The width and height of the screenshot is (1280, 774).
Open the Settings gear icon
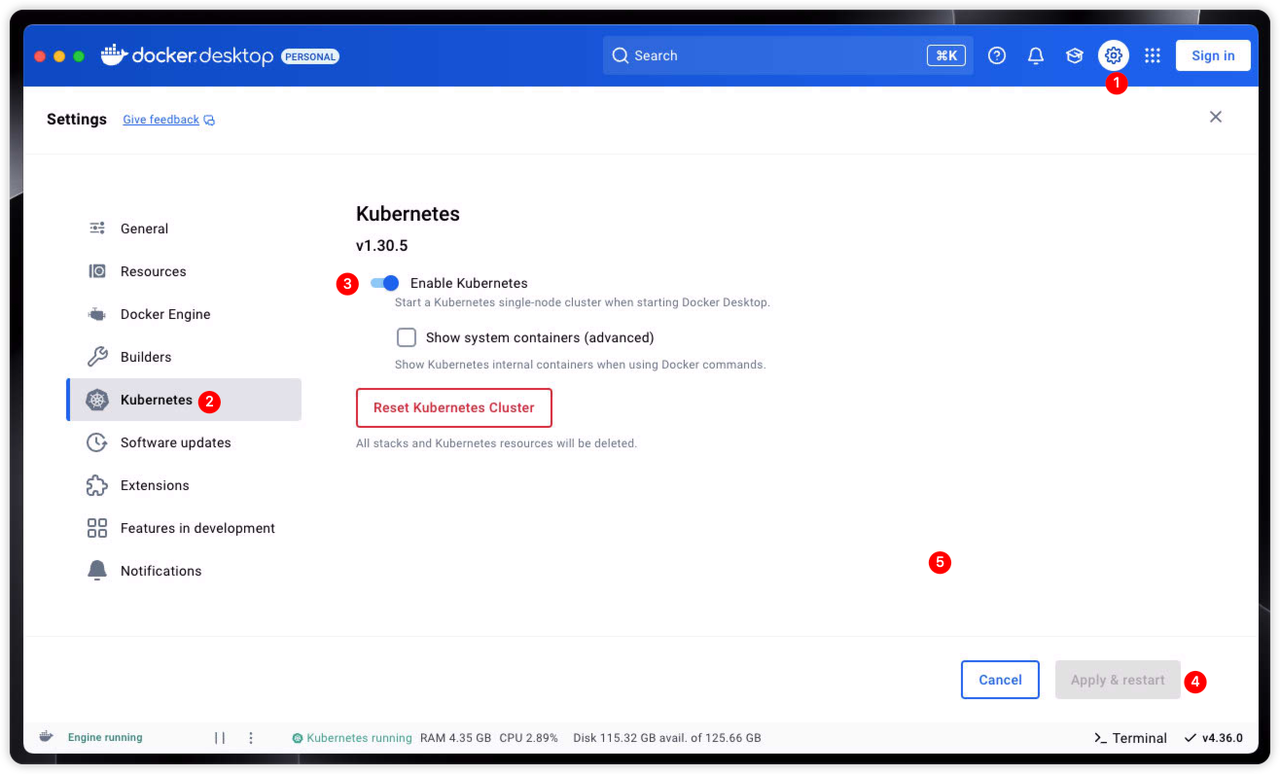1113,56
